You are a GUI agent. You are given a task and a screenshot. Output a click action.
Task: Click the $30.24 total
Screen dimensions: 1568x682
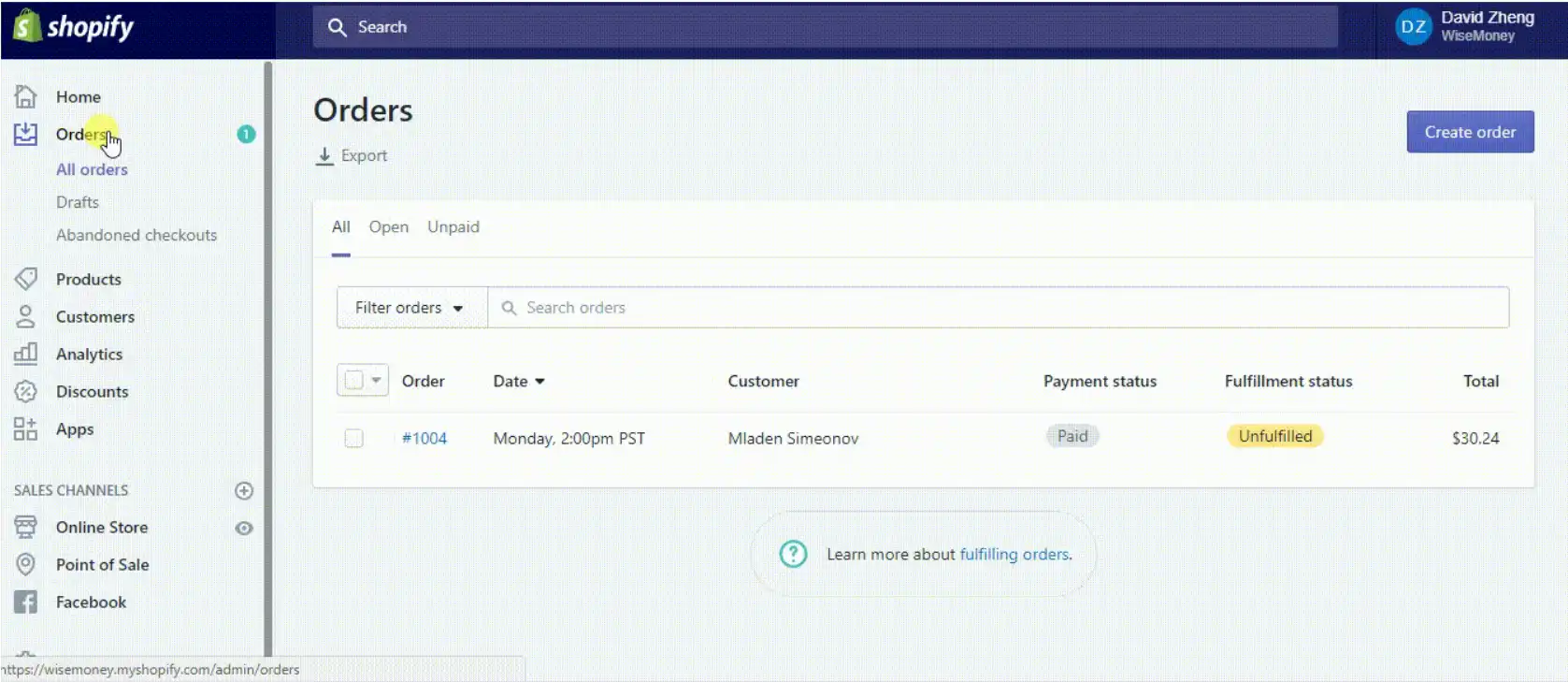(1475, 438)
